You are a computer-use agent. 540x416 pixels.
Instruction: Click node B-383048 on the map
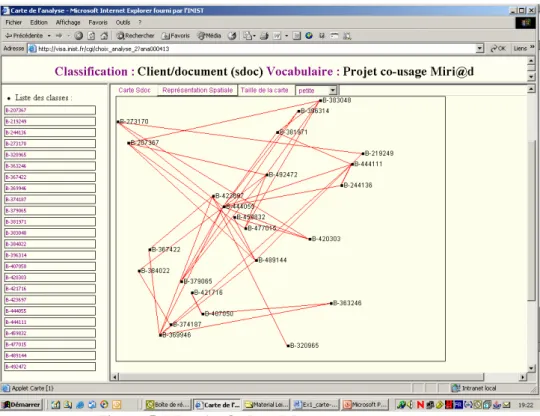click(320, 101)
